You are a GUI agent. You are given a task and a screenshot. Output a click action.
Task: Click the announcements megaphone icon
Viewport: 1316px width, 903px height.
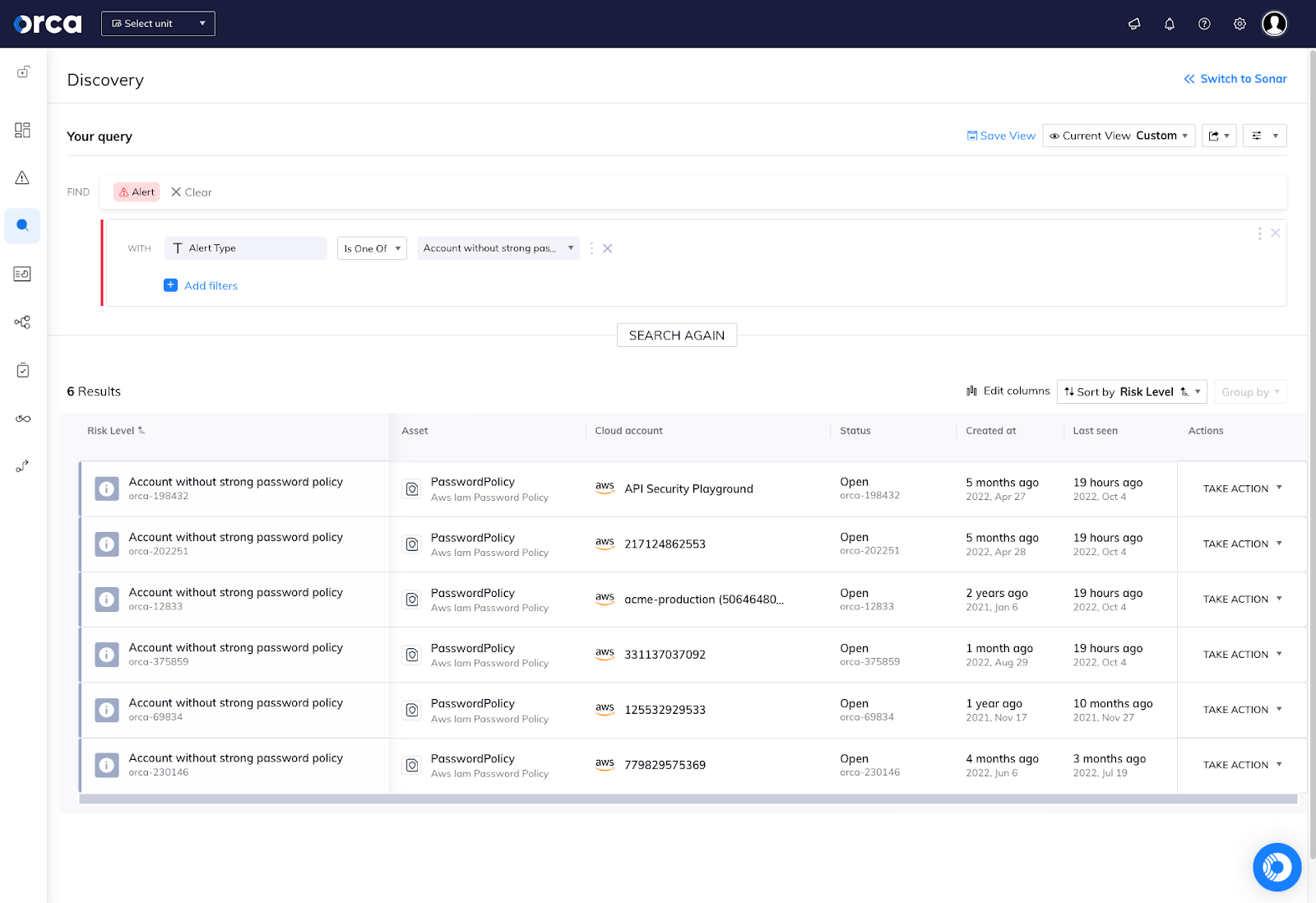[1134, 24]
